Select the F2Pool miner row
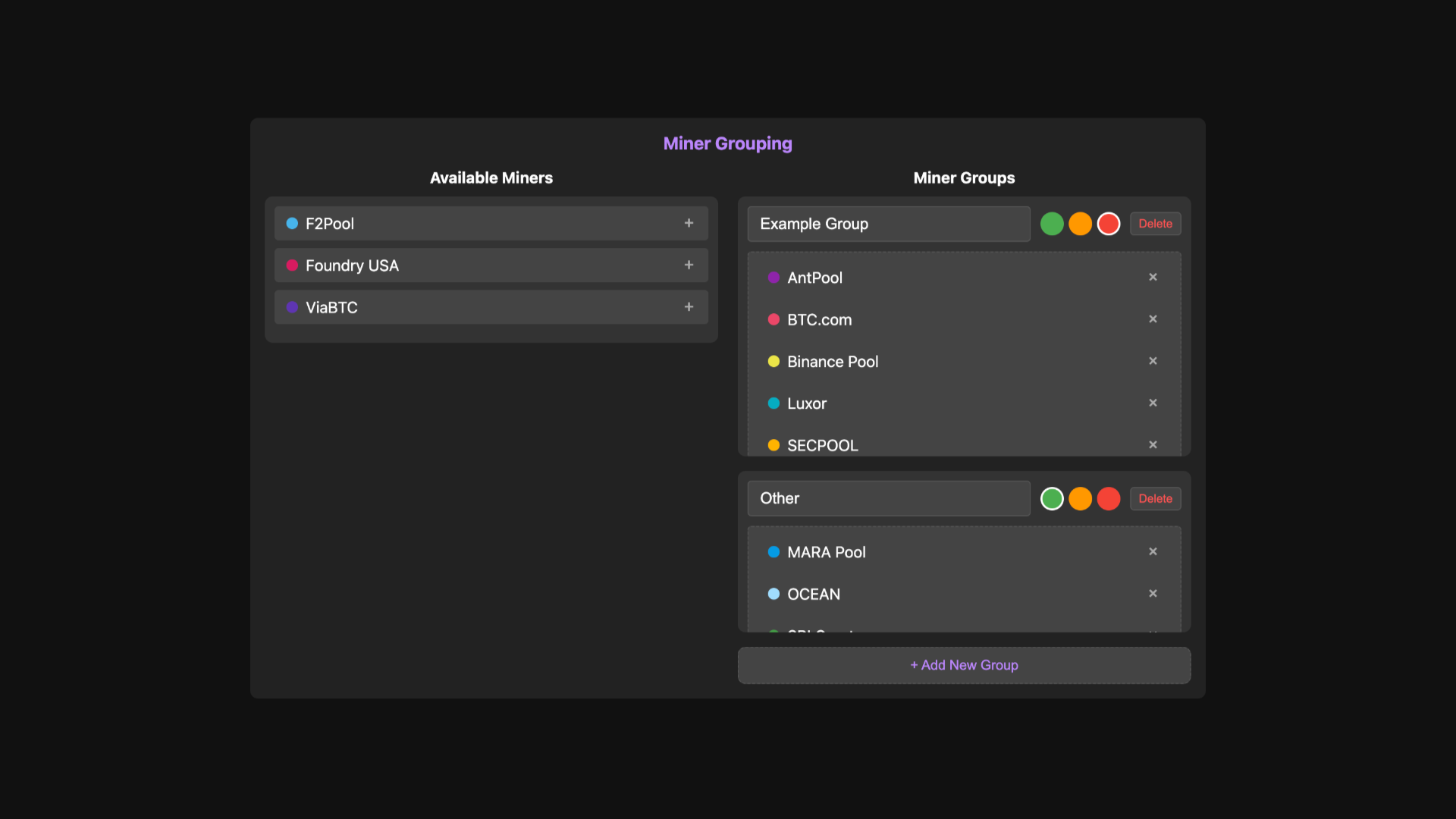 (x=491, y=224)
